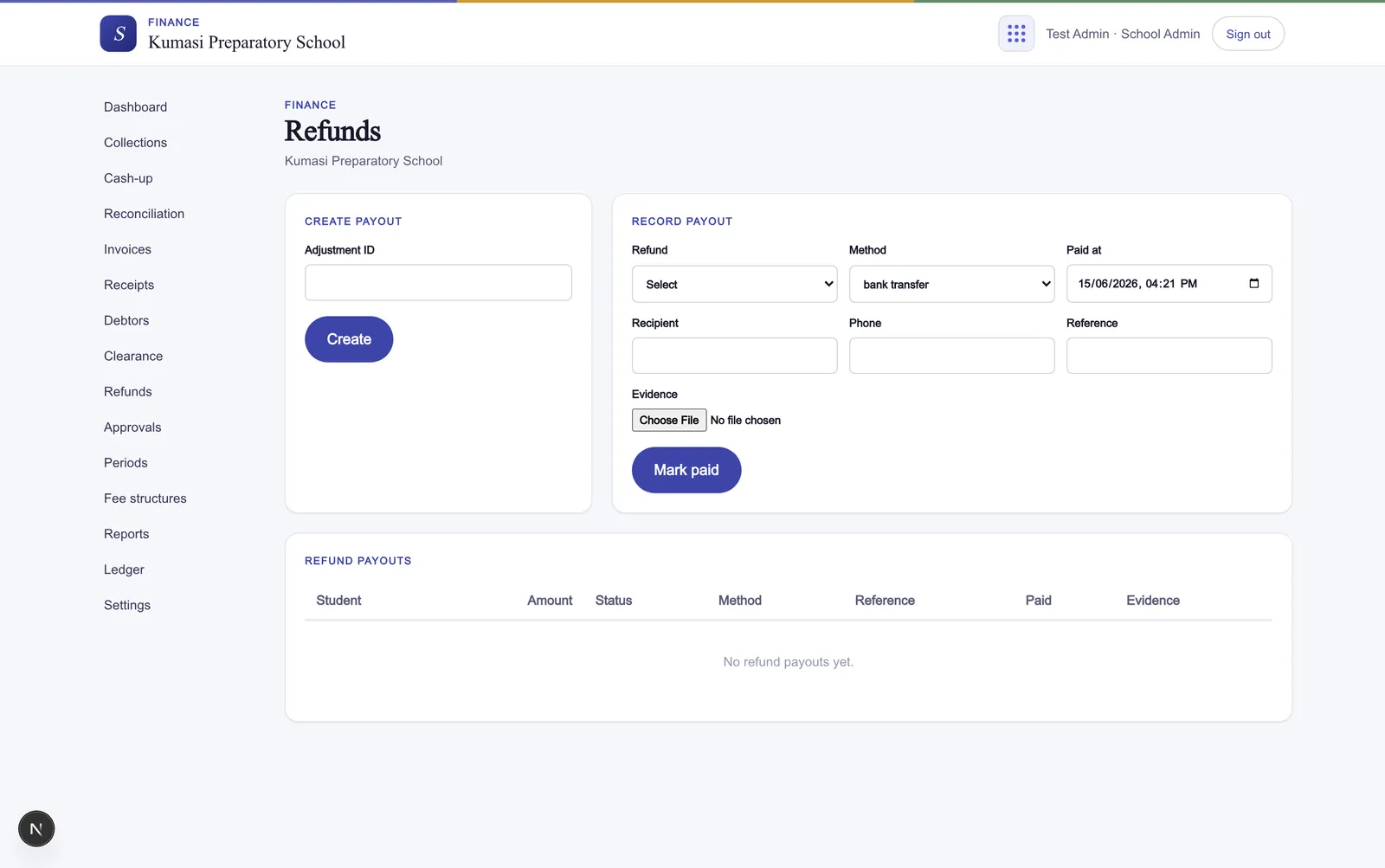Click the Mark paid button
Image resolution: width=1385 pixels, height=868 pixels.
tap(686, 470)
